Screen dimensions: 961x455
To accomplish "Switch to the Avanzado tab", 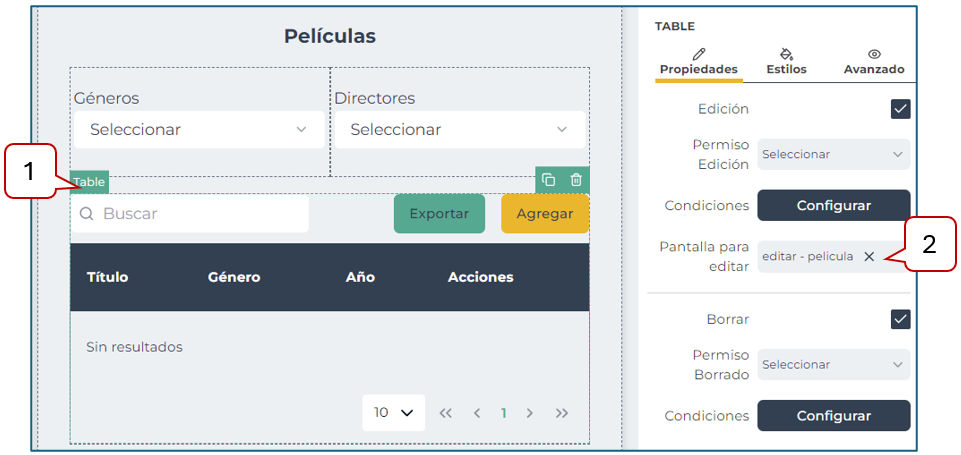I will tap(873, 61).
